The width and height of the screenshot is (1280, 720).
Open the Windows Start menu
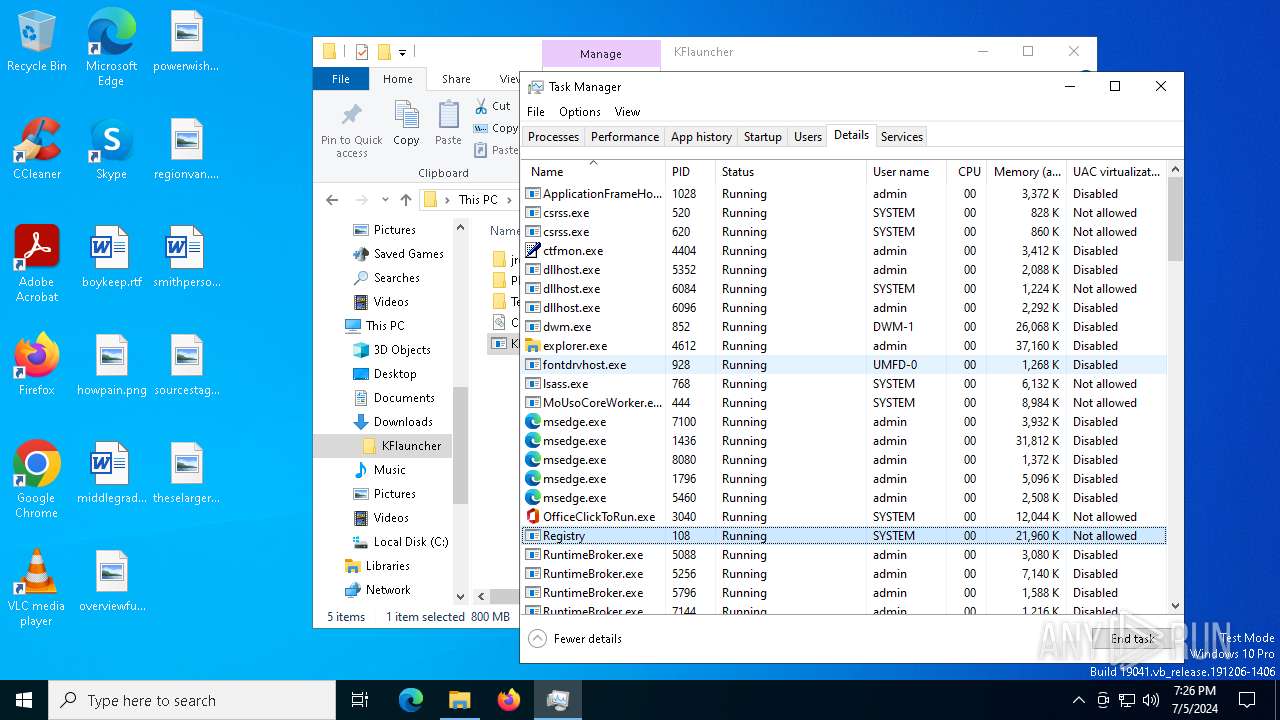pos(24,700)
